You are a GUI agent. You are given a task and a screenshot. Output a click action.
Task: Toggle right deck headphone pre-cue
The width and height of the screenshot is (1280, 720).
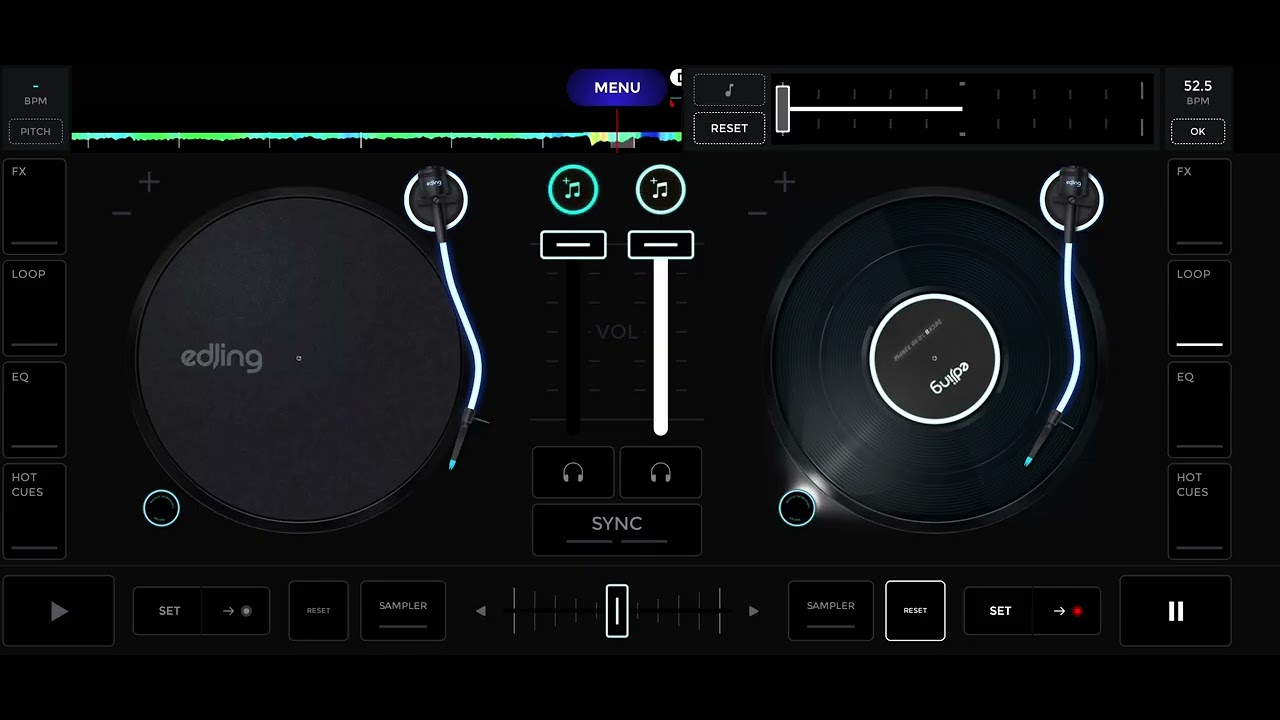(x=661, y=473)
